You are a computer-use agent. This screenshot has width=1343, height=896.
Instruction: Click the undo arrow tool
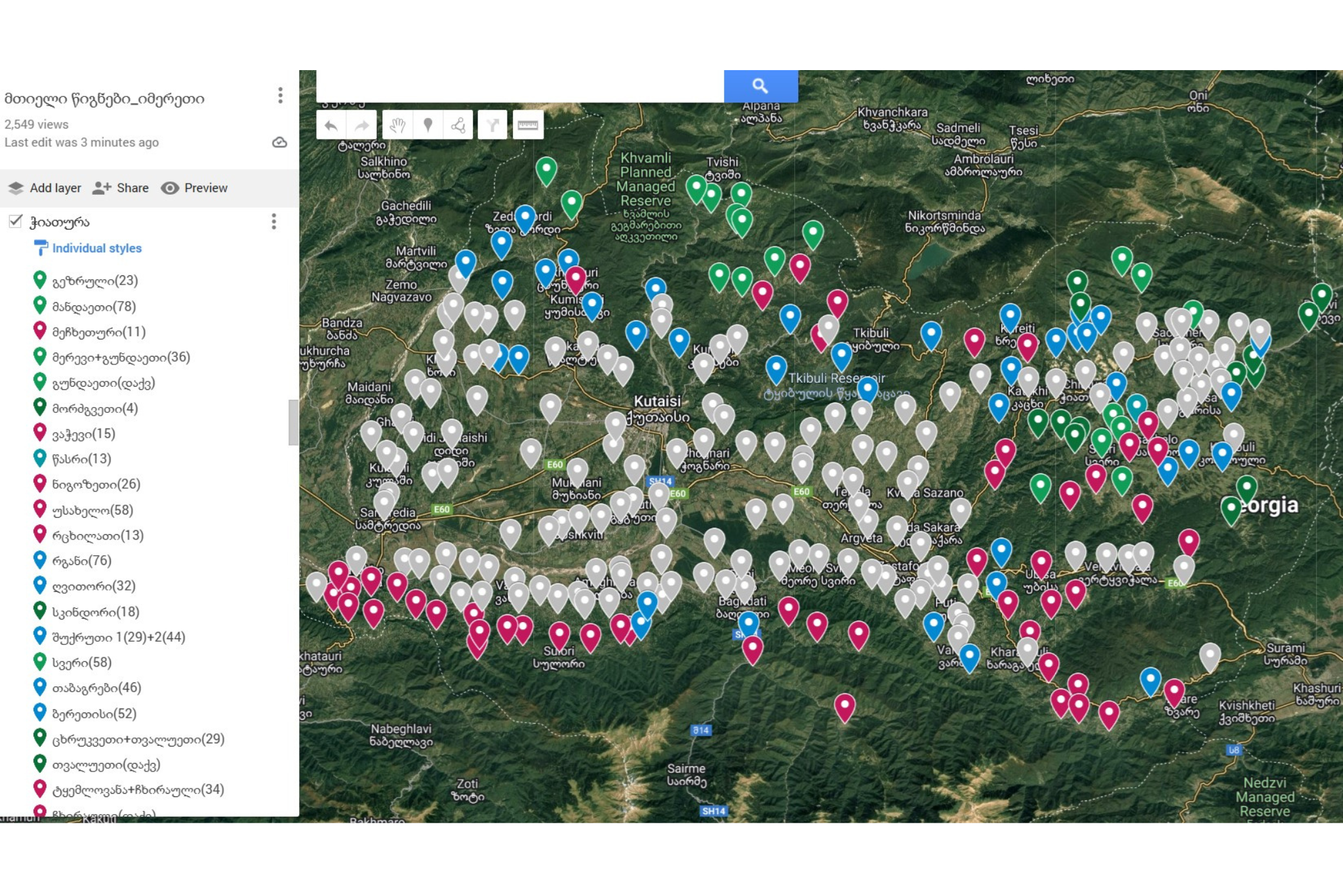[331, 125]
